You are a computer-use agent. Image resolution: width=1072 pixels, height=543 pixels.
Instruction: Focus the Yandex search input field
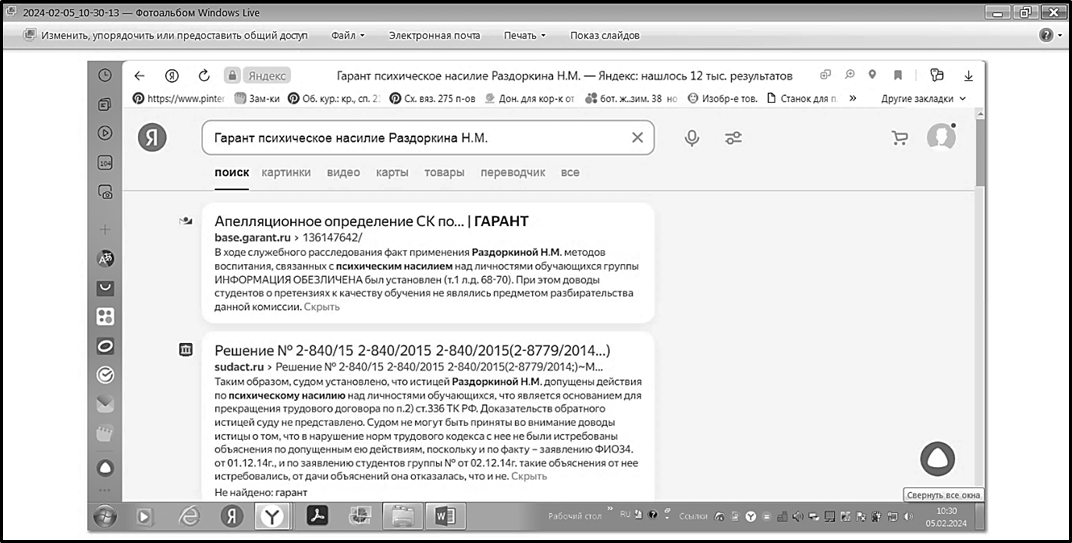pos(417,138)
